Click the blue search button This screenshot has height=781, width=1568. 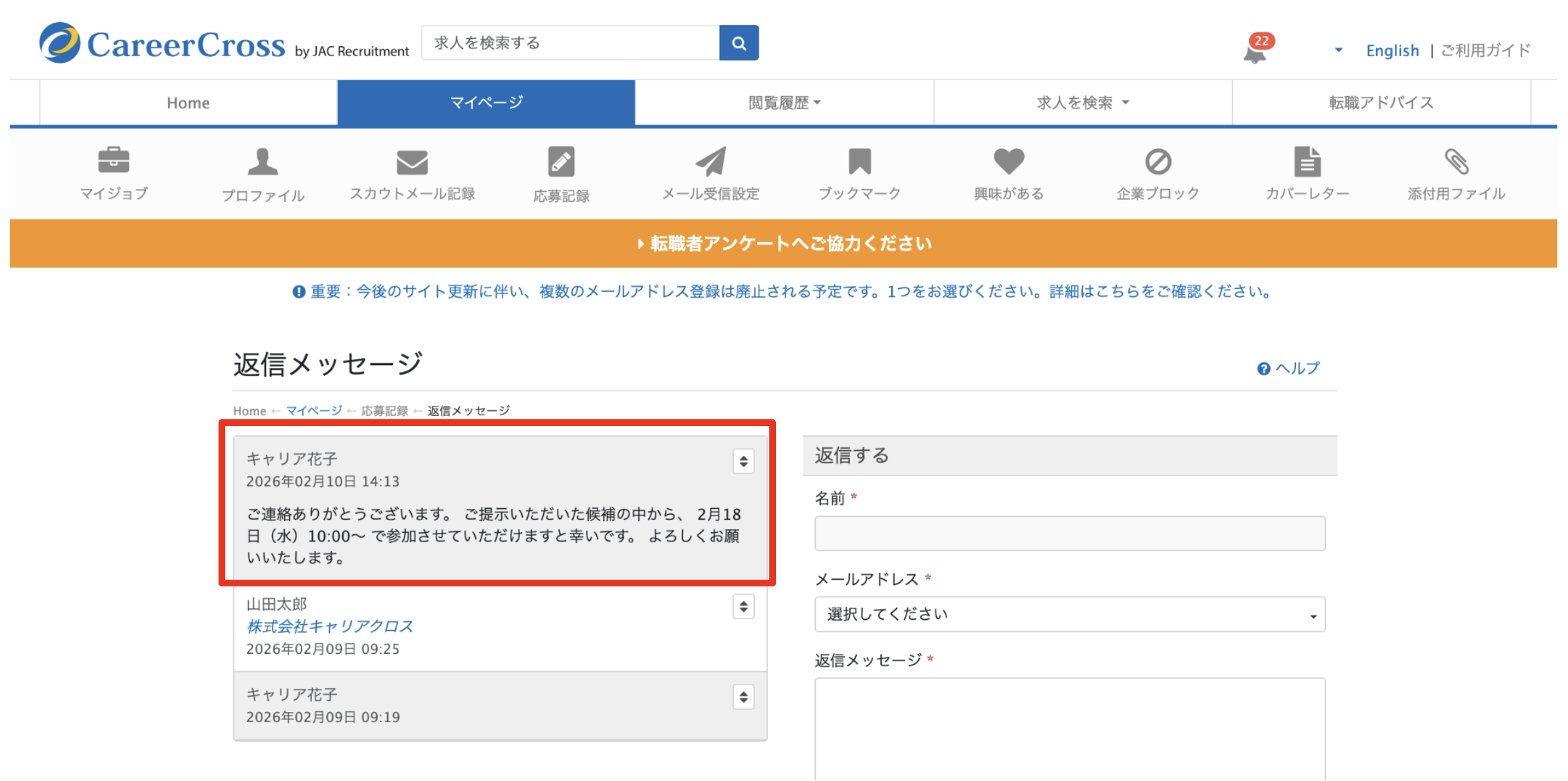(x=739, y=43)
